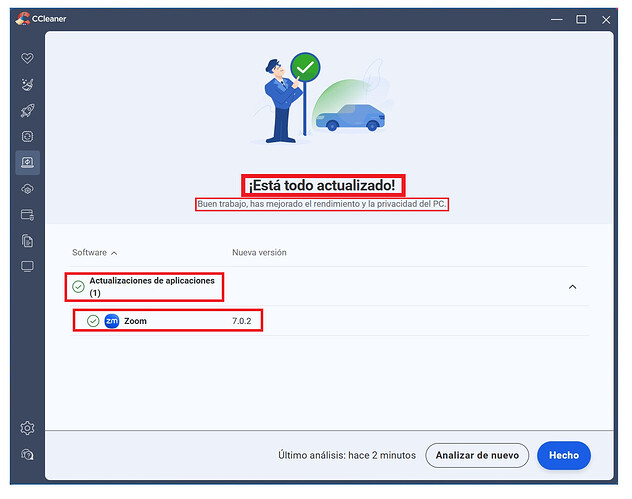632x499 pixels.
Task: Sort by the Software column header
Action: pyautogui.click(x=94, y=253)
